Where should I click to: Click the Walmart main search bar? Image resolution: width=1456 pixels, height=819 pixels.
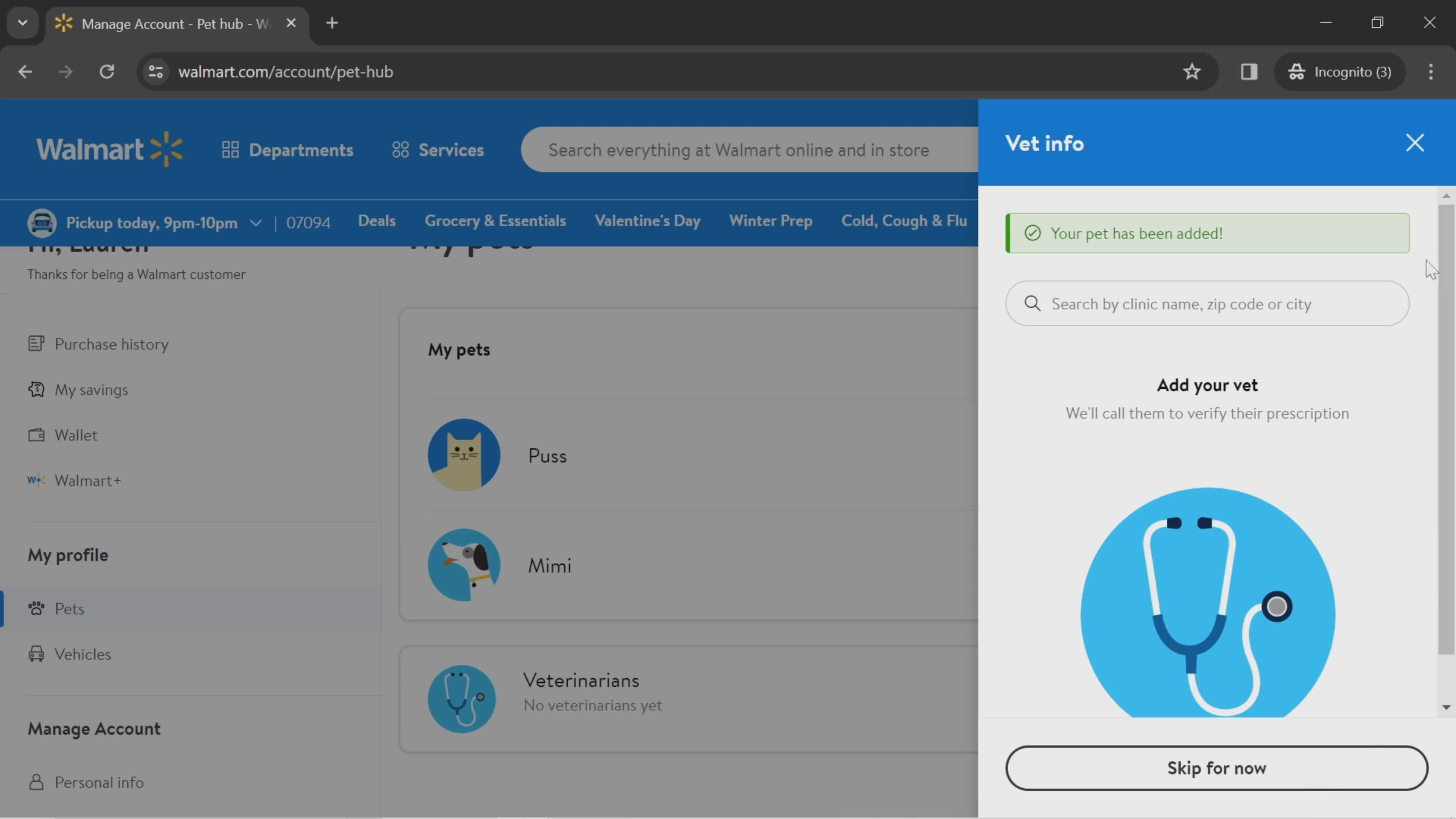[750, 150]
